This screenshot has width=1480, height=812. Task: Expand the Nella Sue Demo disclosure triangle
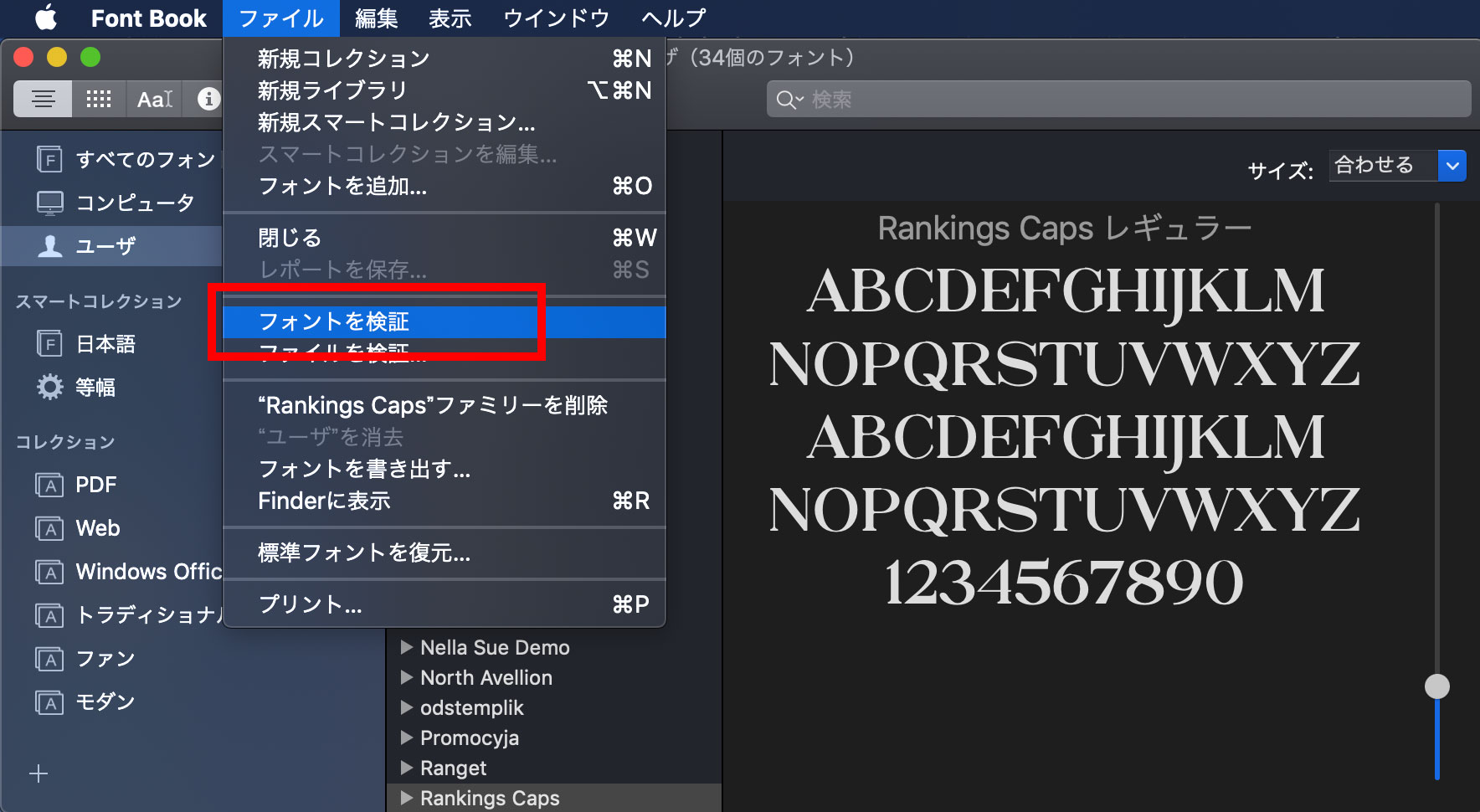[x=407, y=647]
